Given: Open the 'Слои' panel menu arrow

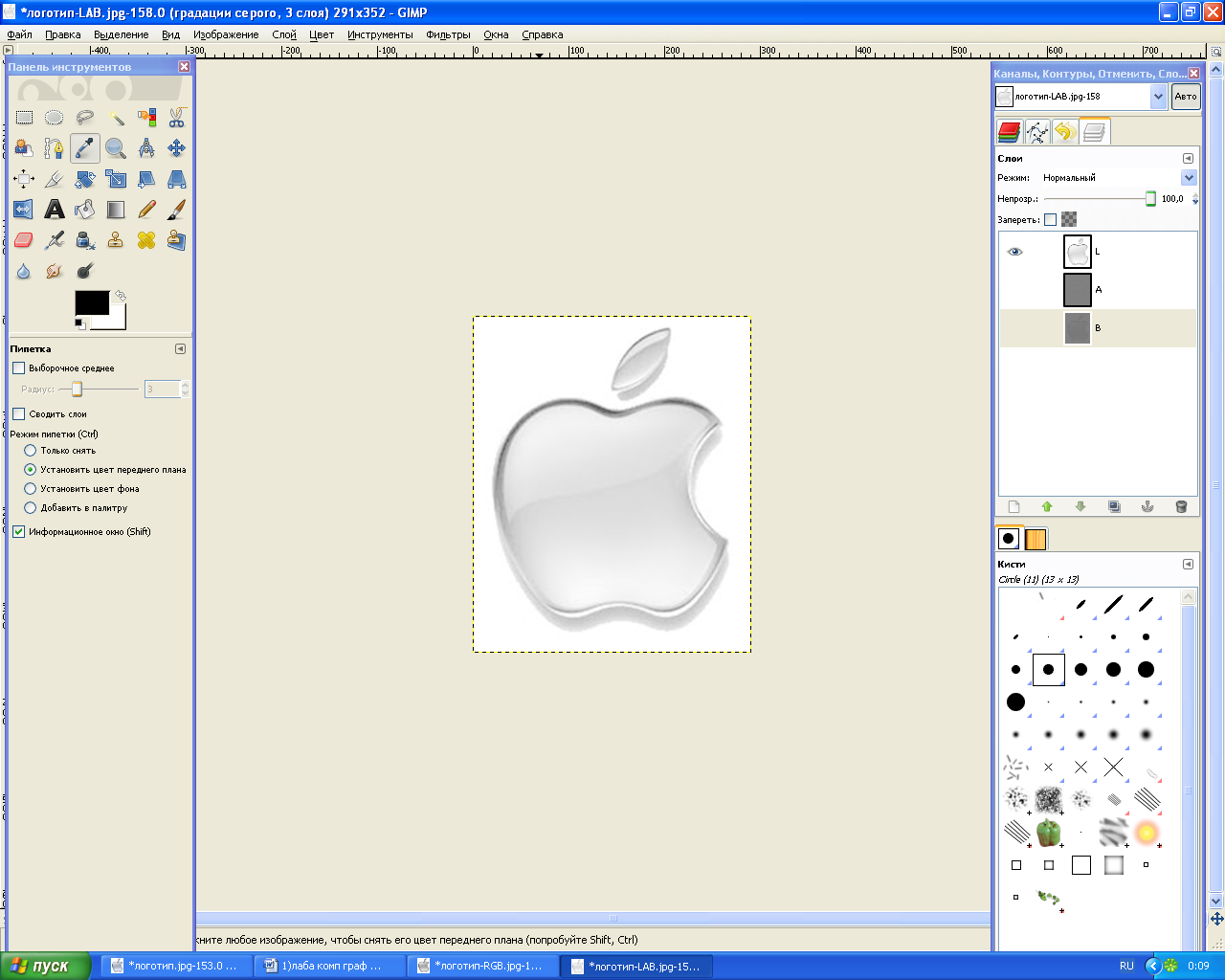Looking at the screenshot, I should pos(1188,158).
